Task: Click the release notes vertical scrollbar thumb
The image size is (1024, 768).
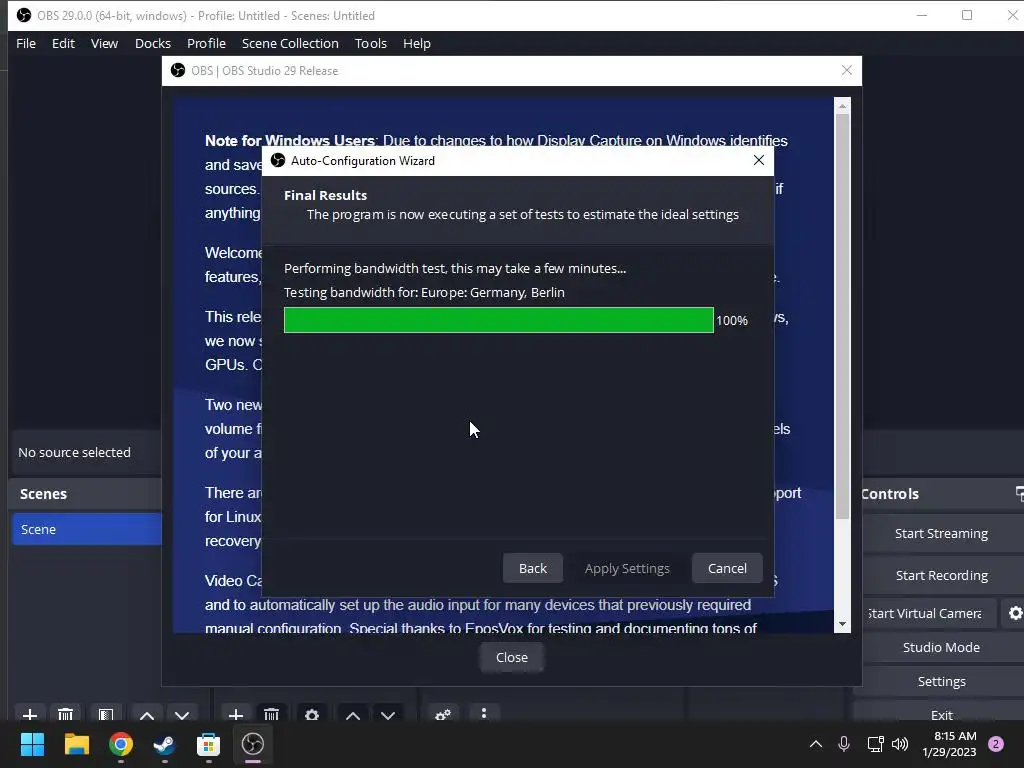Action: pos(842,317)
